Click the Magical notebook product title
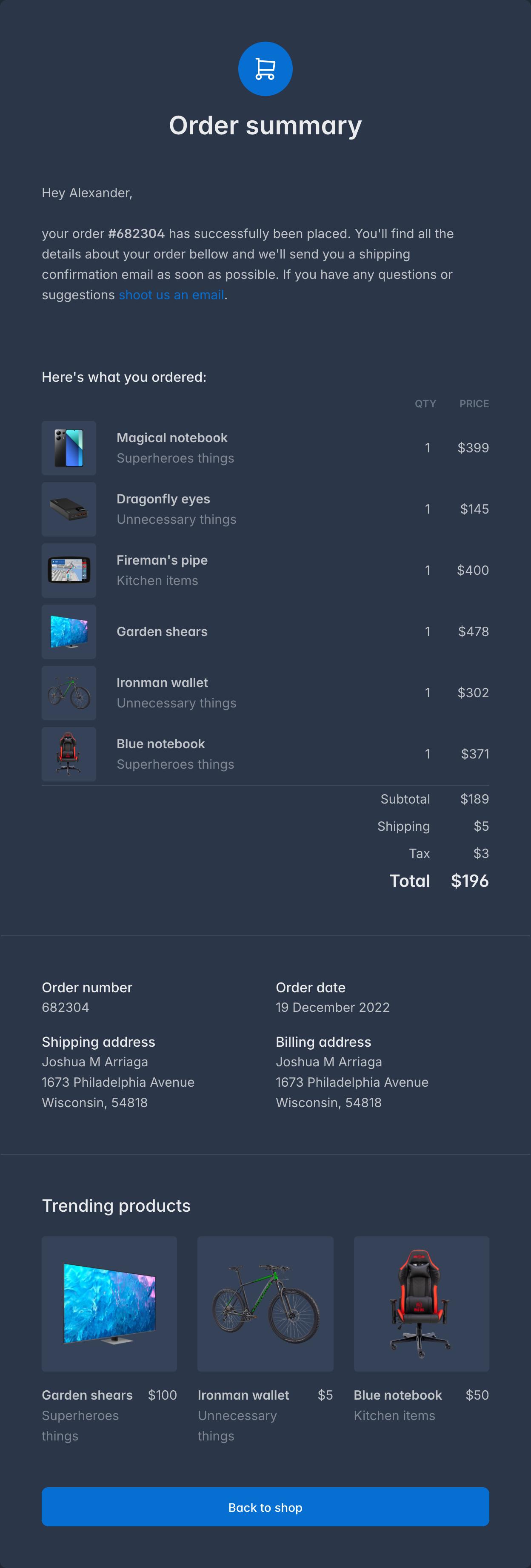 (172, 437)
